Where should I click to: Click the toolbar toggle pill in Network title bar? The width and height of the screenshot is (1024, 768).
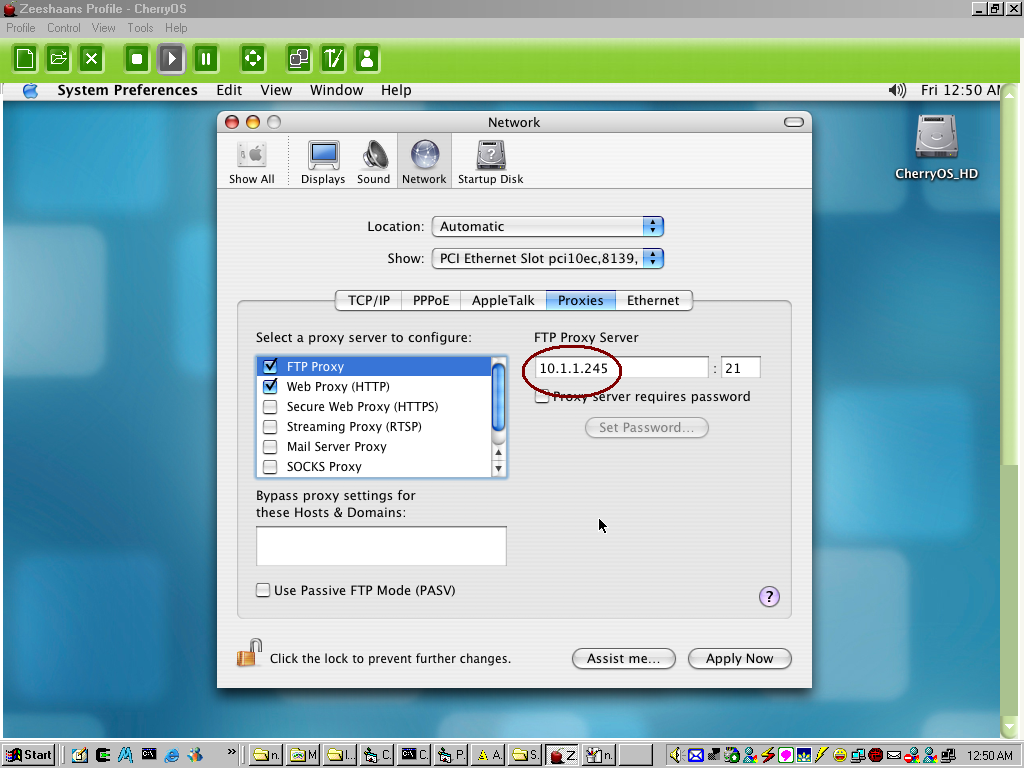click(x=793, y=122)
